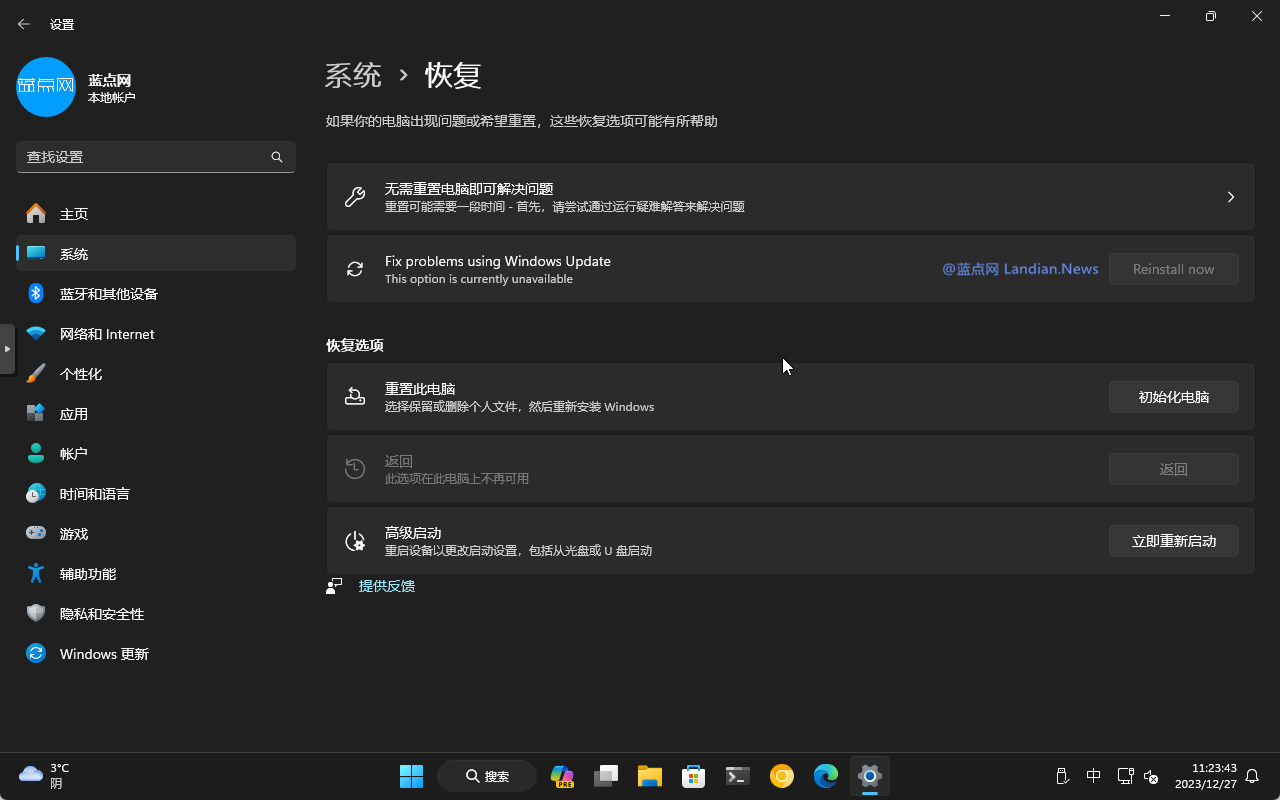Click the 初始化电脑 button
Image resolution: width=1280 pixels, height=800 pixels.
[1173, 397]
